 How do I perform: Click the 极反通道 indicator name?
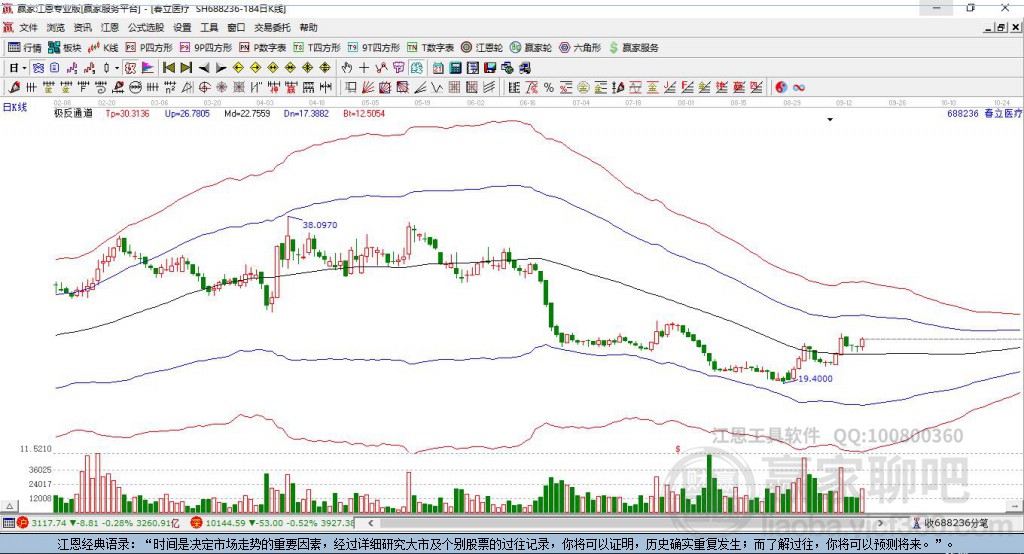[x=73, y=113]
